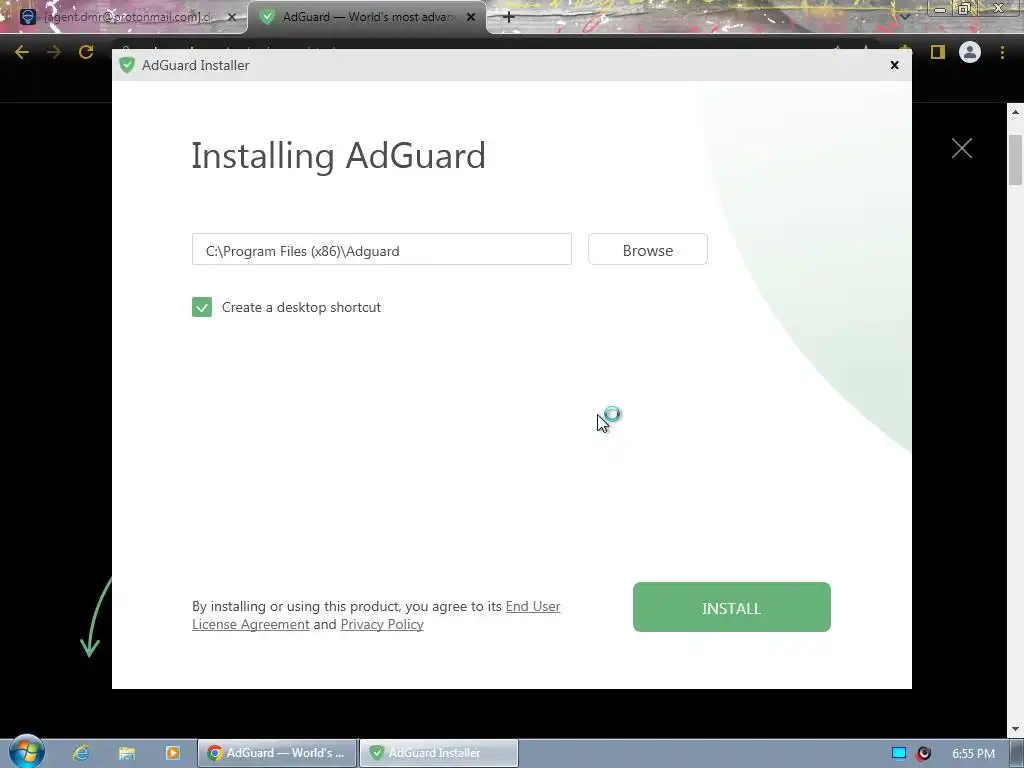
Task: Click the Show desktop strip on taskbar
Action: click(1017, 753)
